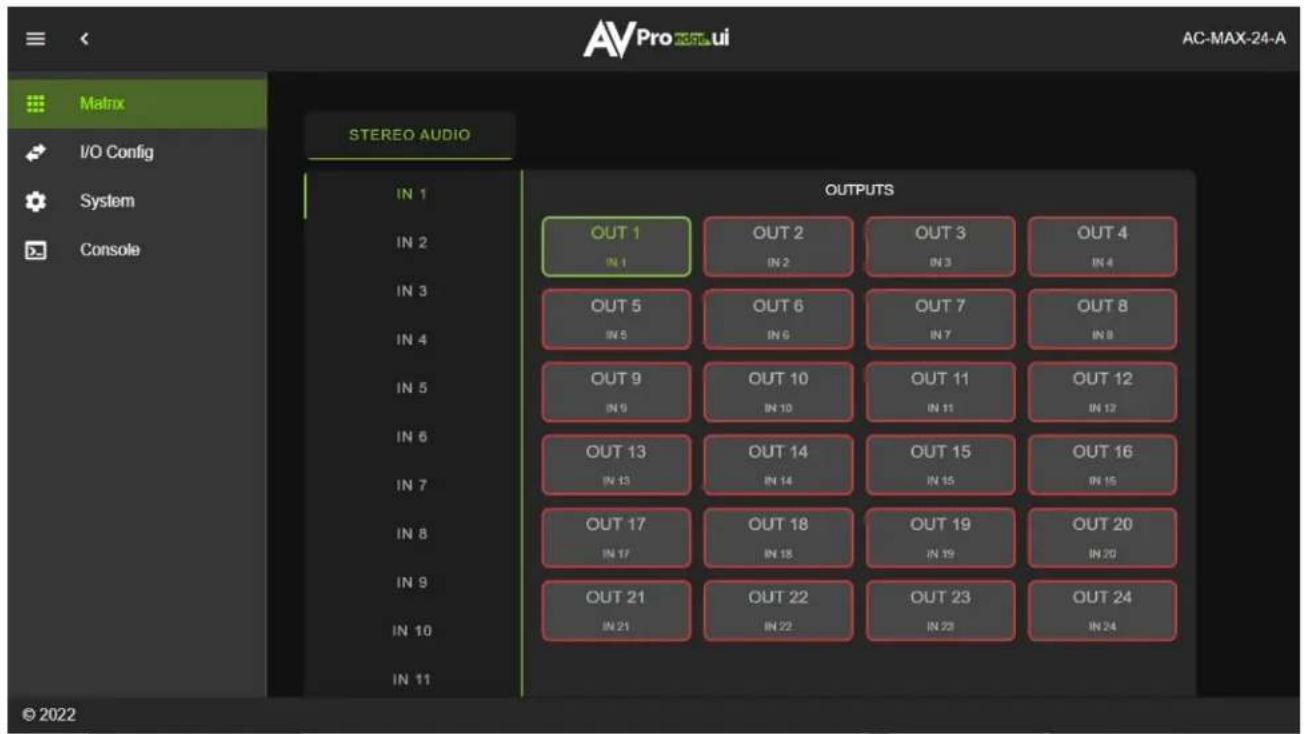Choose IN 8 from input list
1304x734 pixels.
click(412, 534)
